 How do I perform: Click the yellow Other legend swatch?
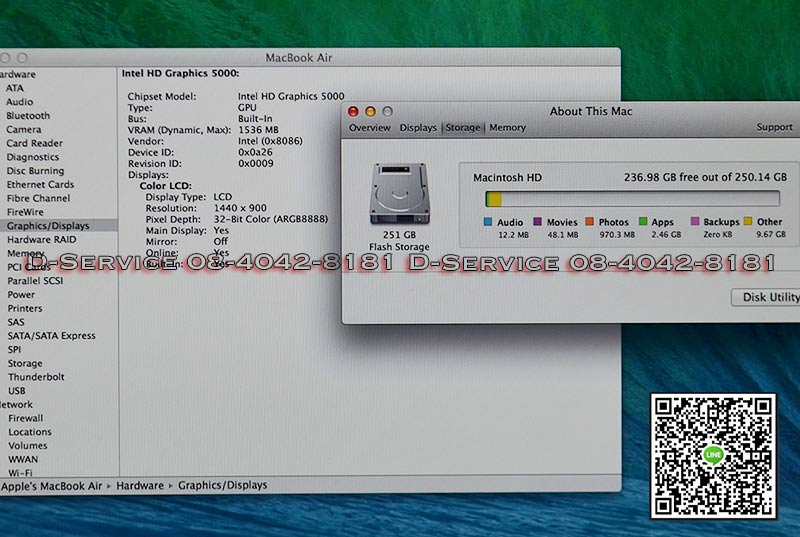(748, 221)
